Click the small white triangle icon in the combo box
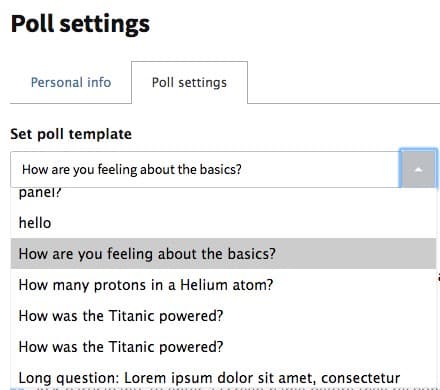Viewport: 440px width, 390px height. [418, 170]
